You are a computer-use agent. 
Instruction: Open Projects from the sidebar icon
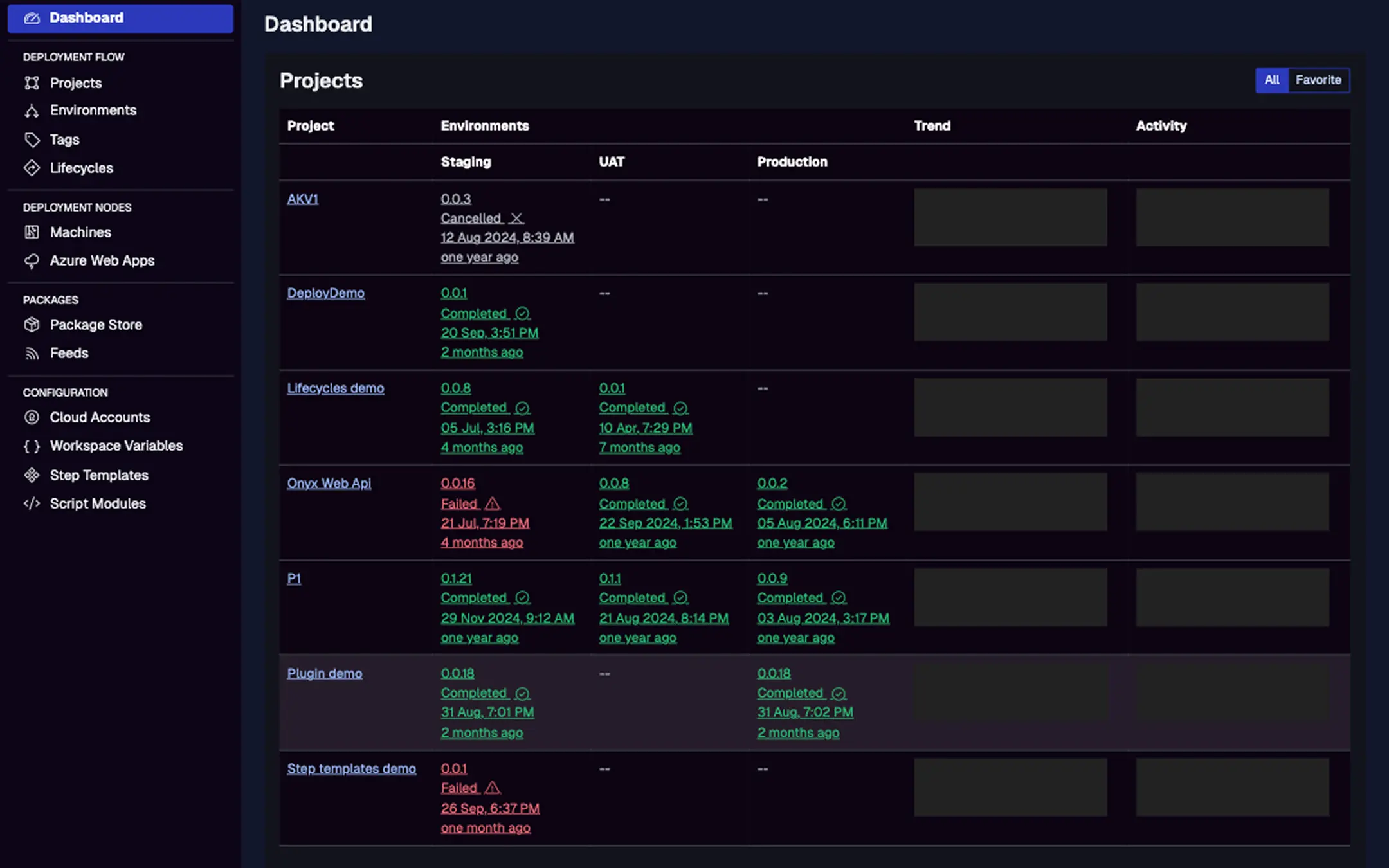coord(32,83)
